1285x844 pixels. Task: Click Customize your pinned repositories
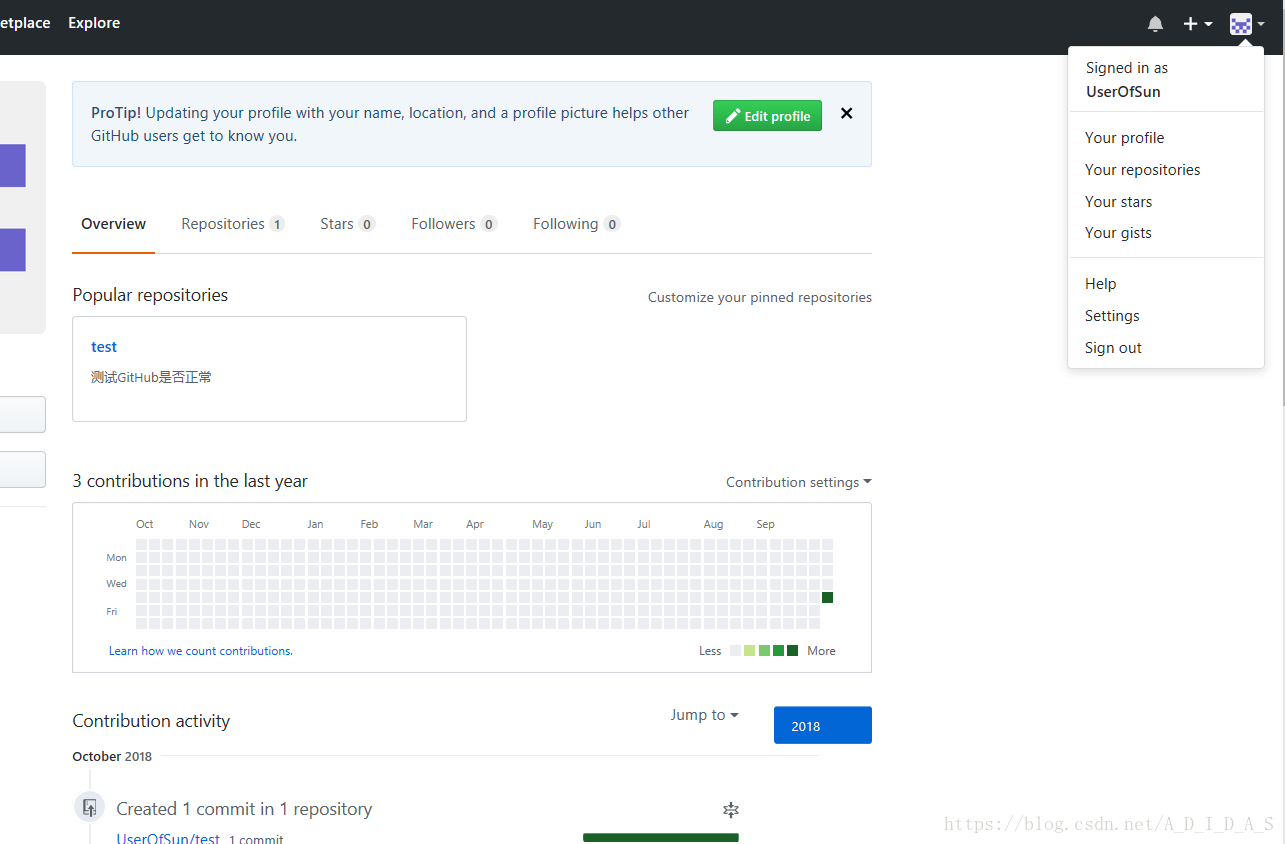760,297
